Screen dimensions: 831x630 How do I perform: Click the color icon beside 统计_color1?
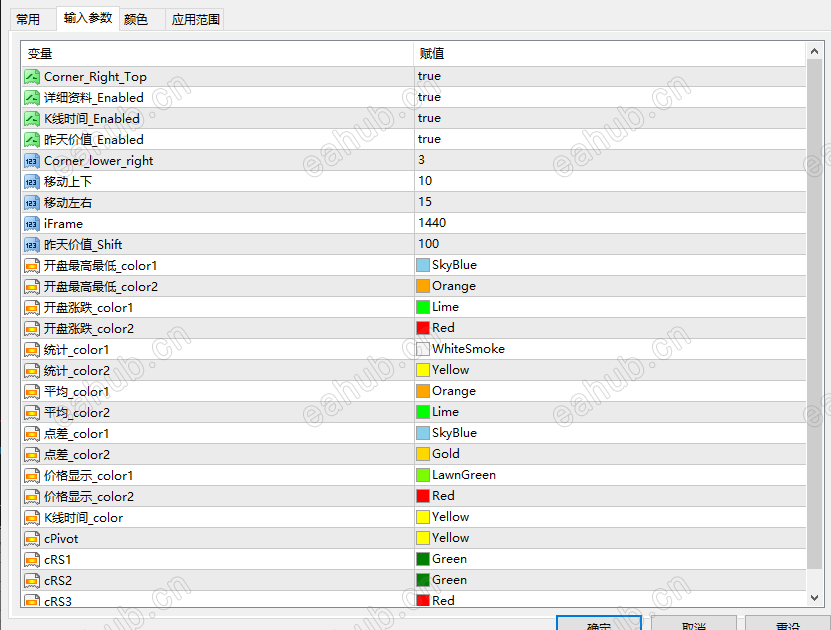(x=32, y=350)
